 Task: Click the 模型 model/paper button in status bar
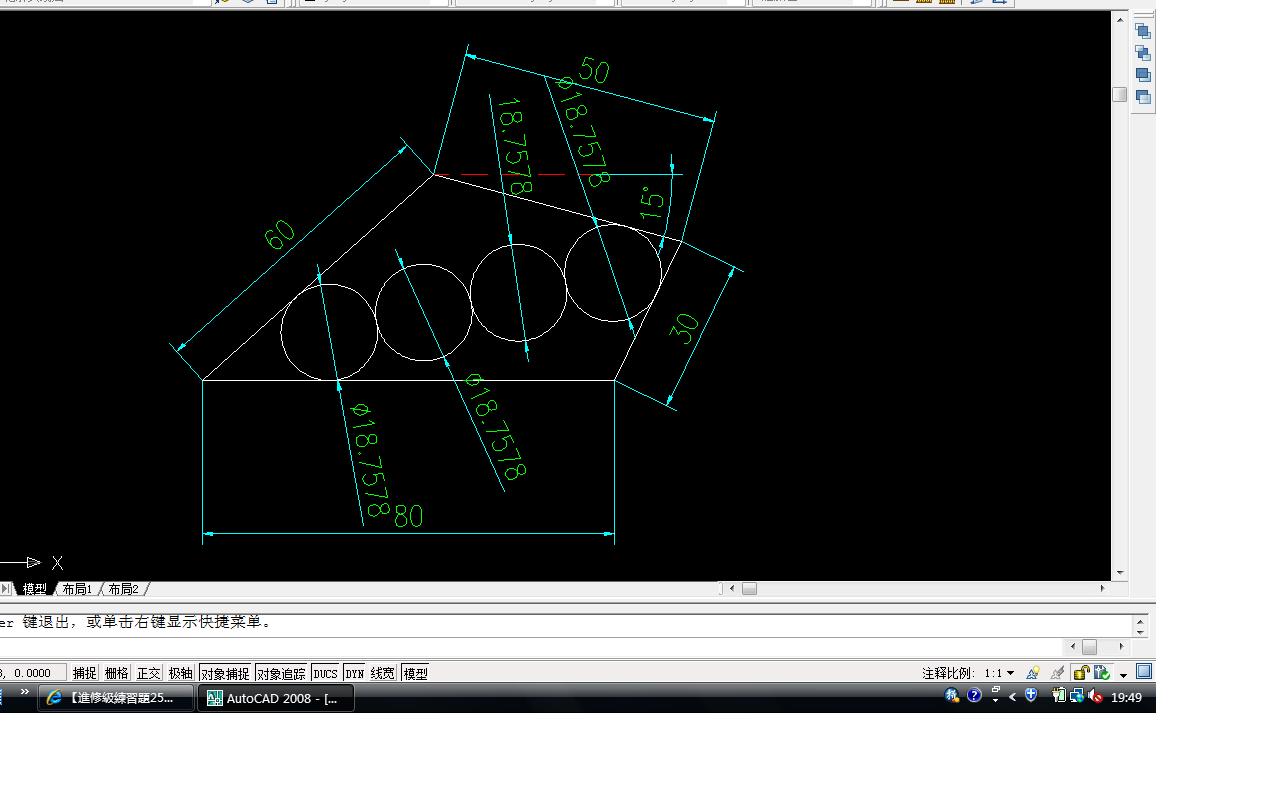(x=415, y=673)
